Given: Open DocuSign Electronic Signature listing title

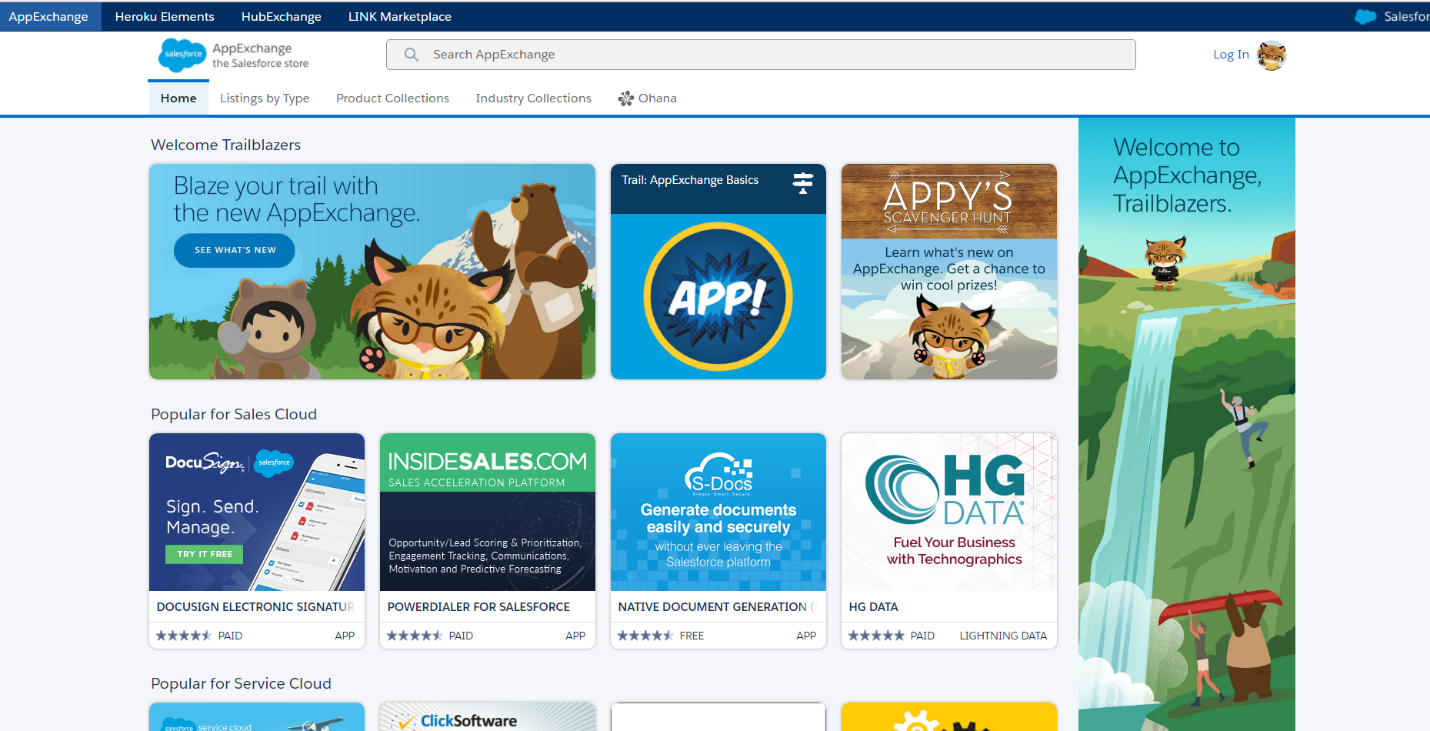Looking at the screenshot, I should coord(256,607).
